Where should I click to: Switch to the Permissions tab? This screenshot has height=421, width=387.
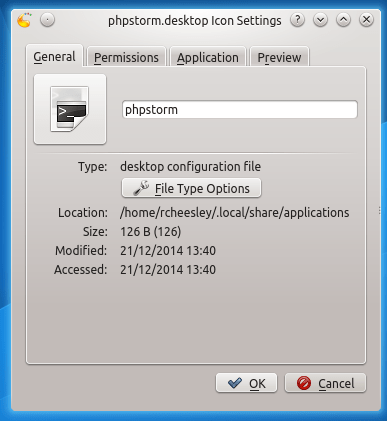[126, 57]
